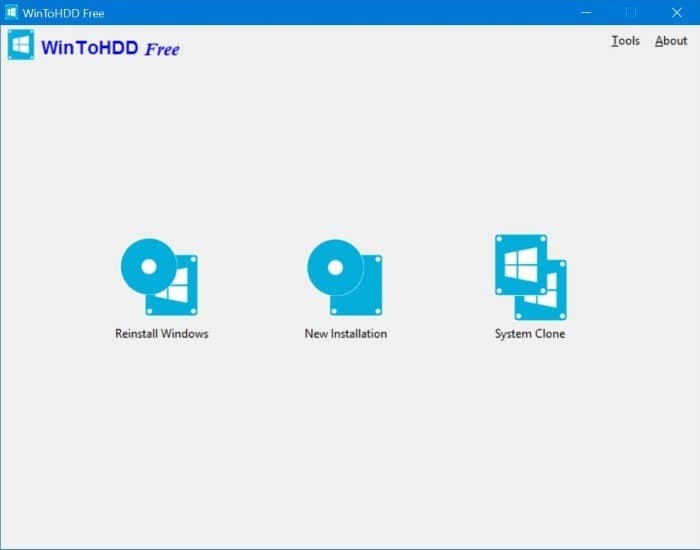Minimize the WinToHDD window
The height and width of the screenshot is (550, 700).
pos(586,12)
